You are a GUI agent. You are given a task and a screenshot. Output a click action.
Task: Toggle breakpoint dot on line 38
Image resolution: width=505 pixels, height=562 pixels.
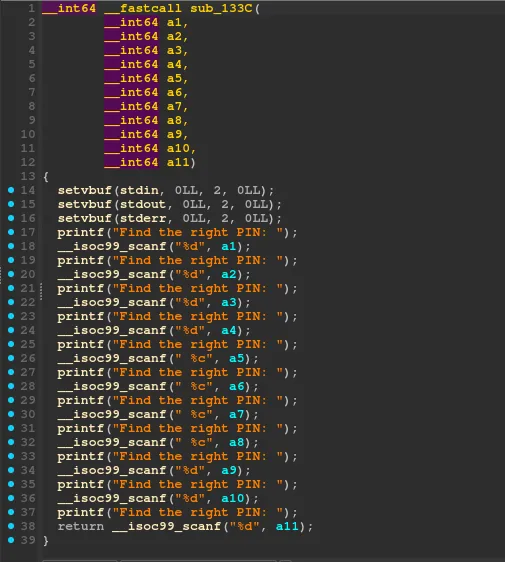11,526
